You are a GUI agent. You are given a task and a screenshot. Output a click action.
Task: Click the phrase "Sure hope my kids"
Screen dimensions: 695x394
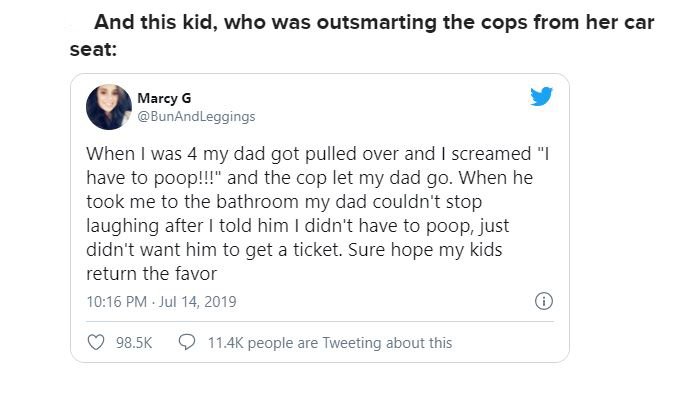(425, 250)
